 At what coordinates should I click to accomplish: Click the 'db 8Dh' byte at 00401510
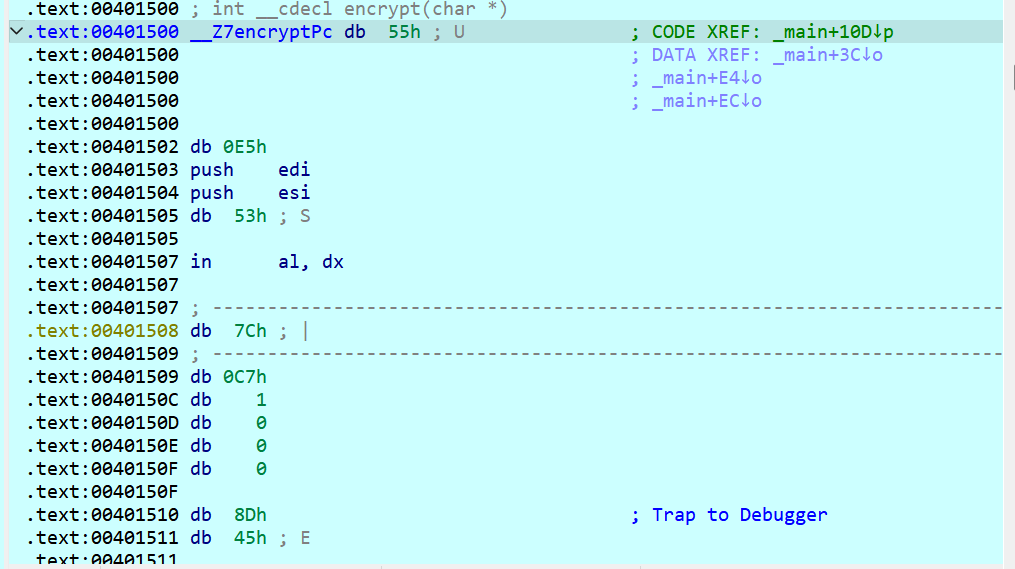(228, 515)
